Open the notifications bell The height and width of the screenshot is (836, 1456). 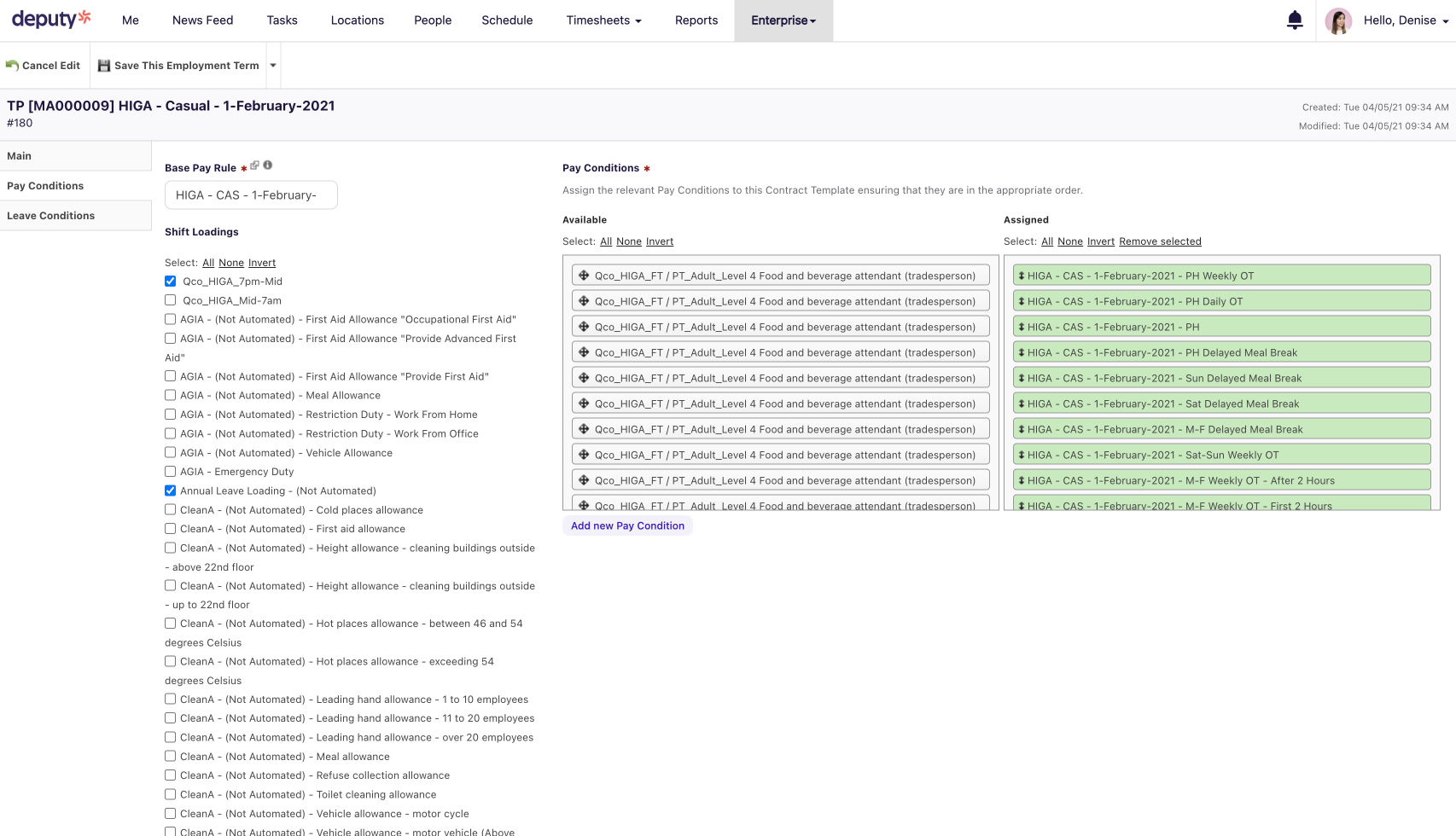click(1295, 20)
